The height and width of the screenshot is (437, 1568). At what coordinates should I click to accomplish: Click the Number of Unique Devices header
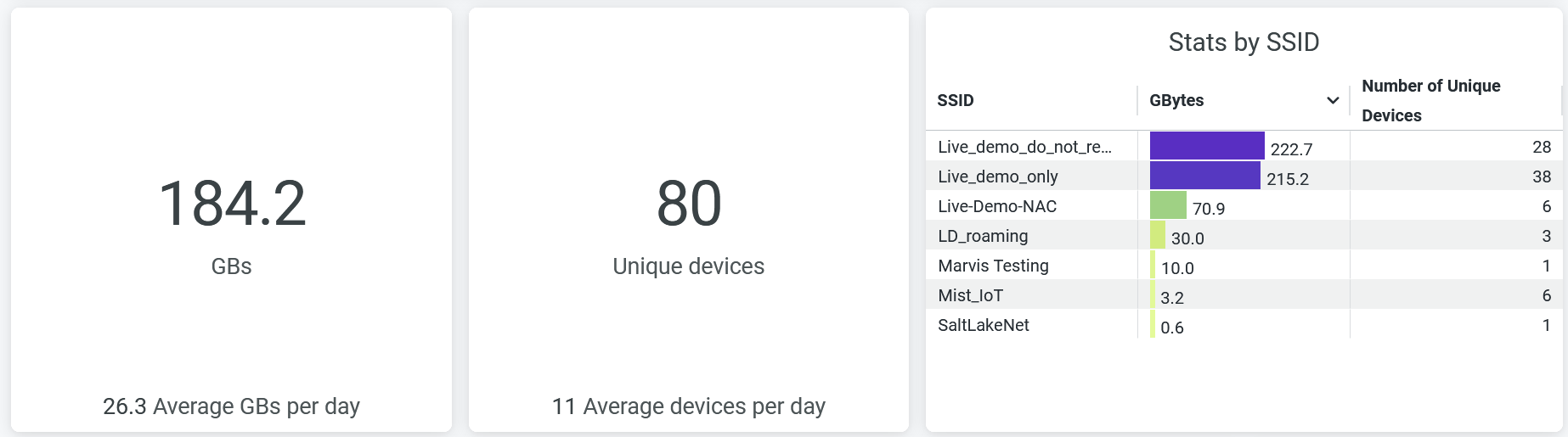pos(1430,100)
